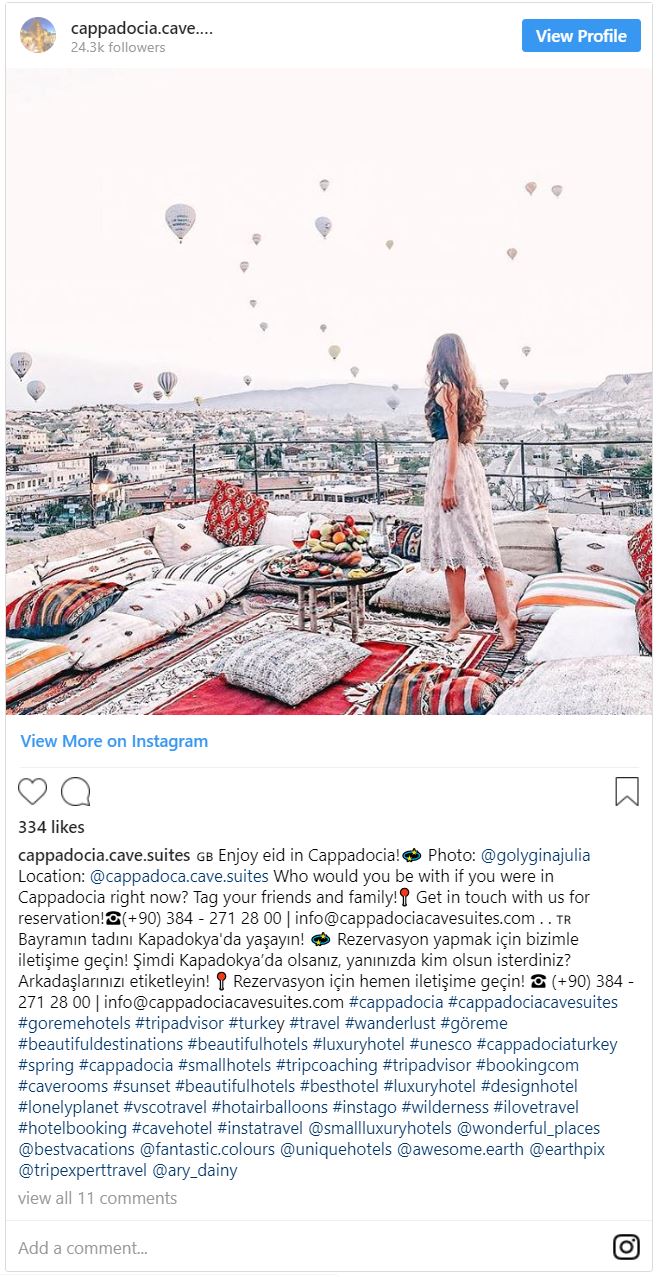The height and width of the screenshot is (1277, 659).
Task: Open the View More on Instagram link
Action: 114,741
